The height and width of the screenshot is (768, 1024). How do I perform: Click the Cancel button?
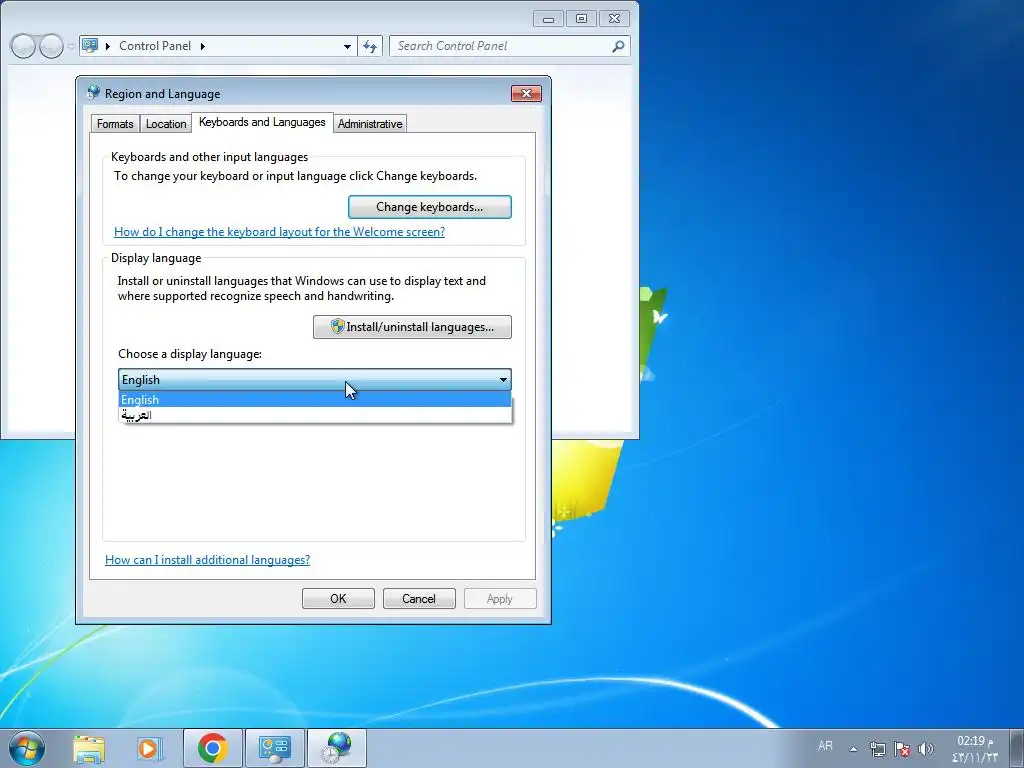pyautogui.click(x=419, y=599)
